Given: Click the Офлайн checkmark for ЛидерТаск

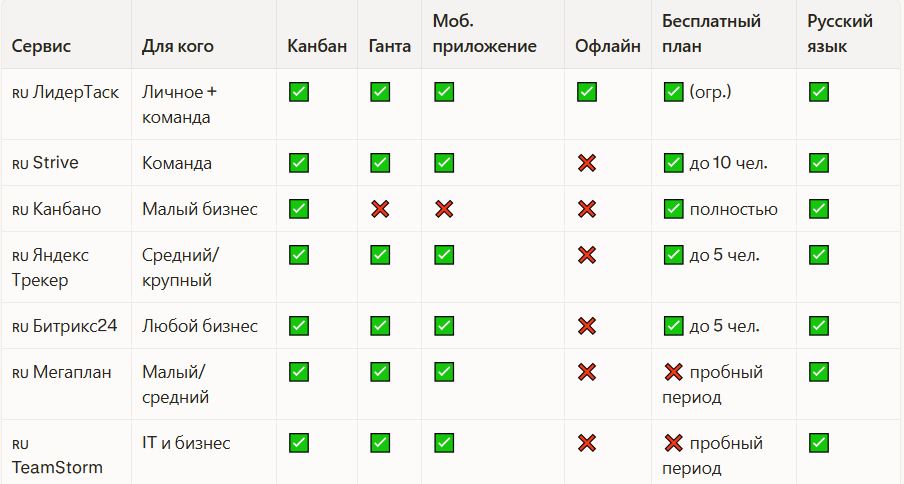Looking at the screenshot, I should tap(587, 93).
